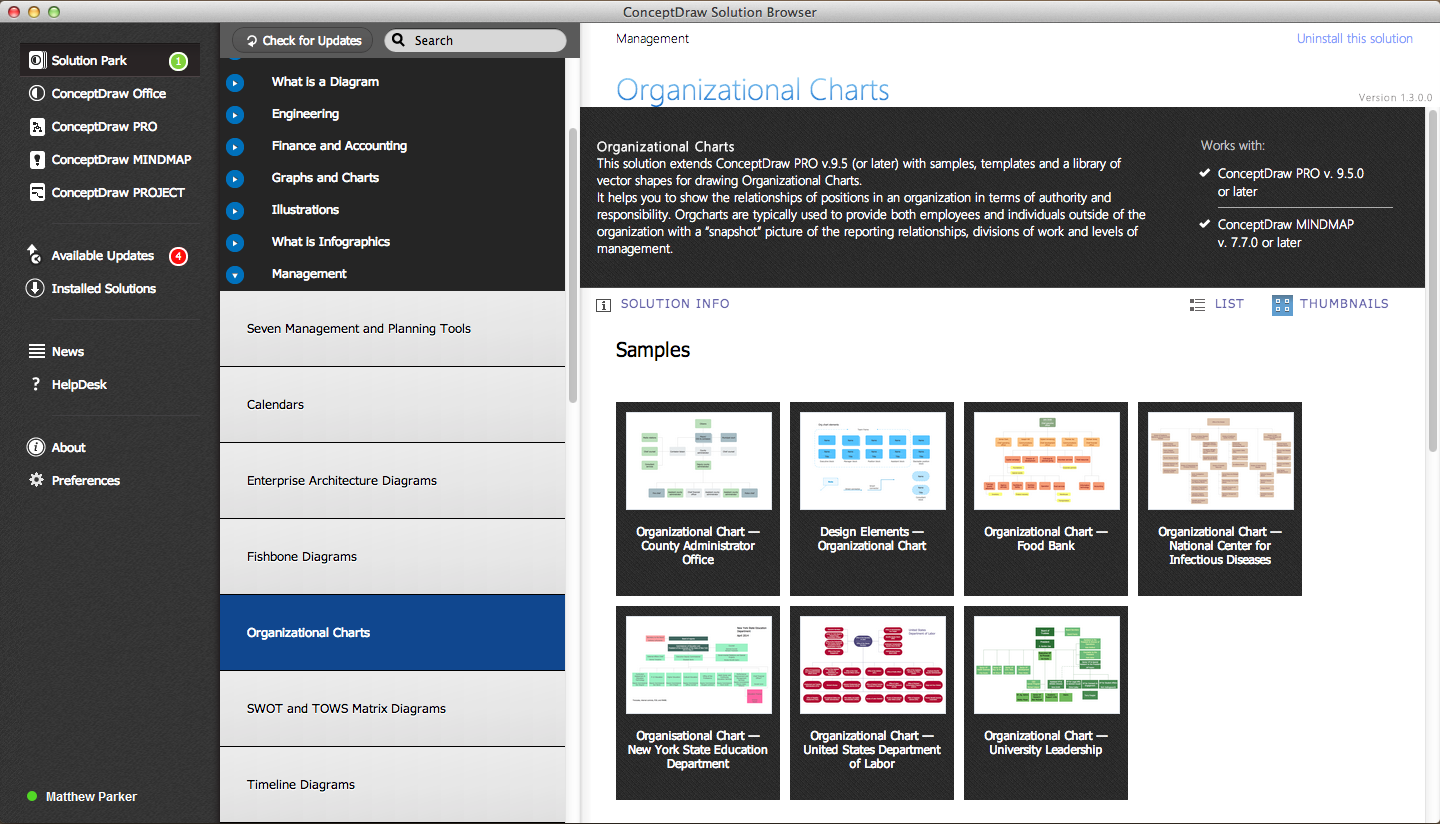Click the Engineering category label

coord(305,114)
